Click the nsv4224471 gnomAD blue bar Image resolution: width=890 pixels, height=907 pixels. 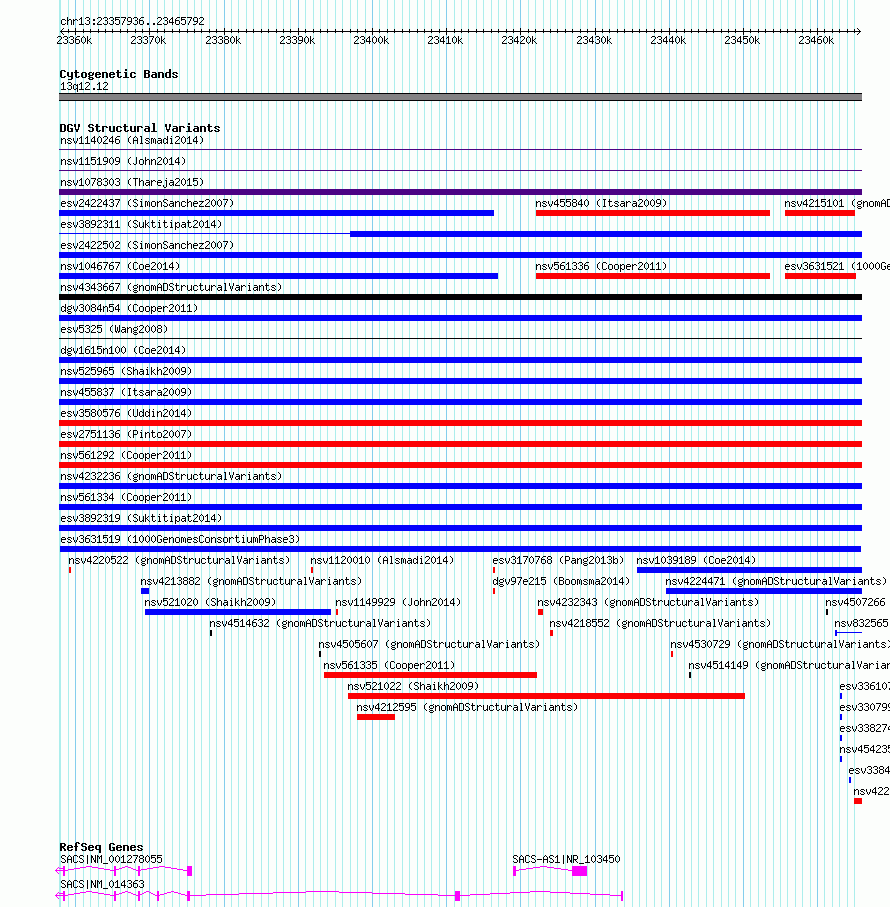(x=763, y=591)
